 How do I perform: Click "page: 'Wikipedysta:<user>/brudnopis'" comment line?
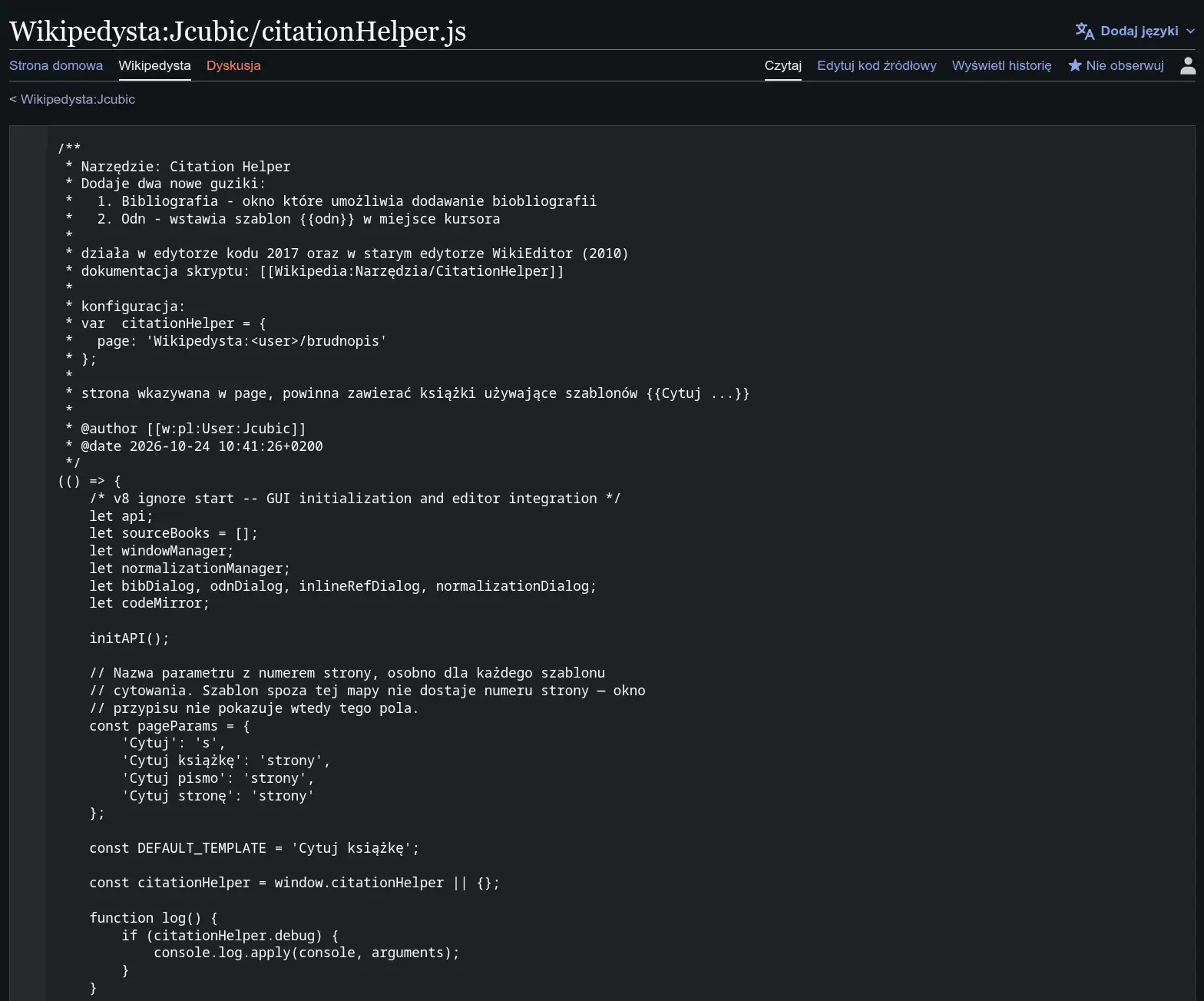(226, 341)
